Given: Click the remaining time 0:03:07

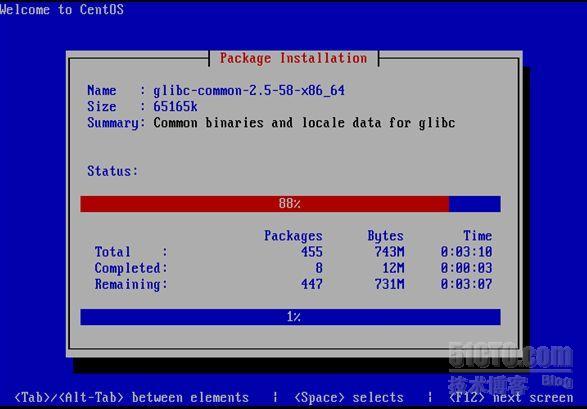Looking at the screenshot, I should coord(466,284).
